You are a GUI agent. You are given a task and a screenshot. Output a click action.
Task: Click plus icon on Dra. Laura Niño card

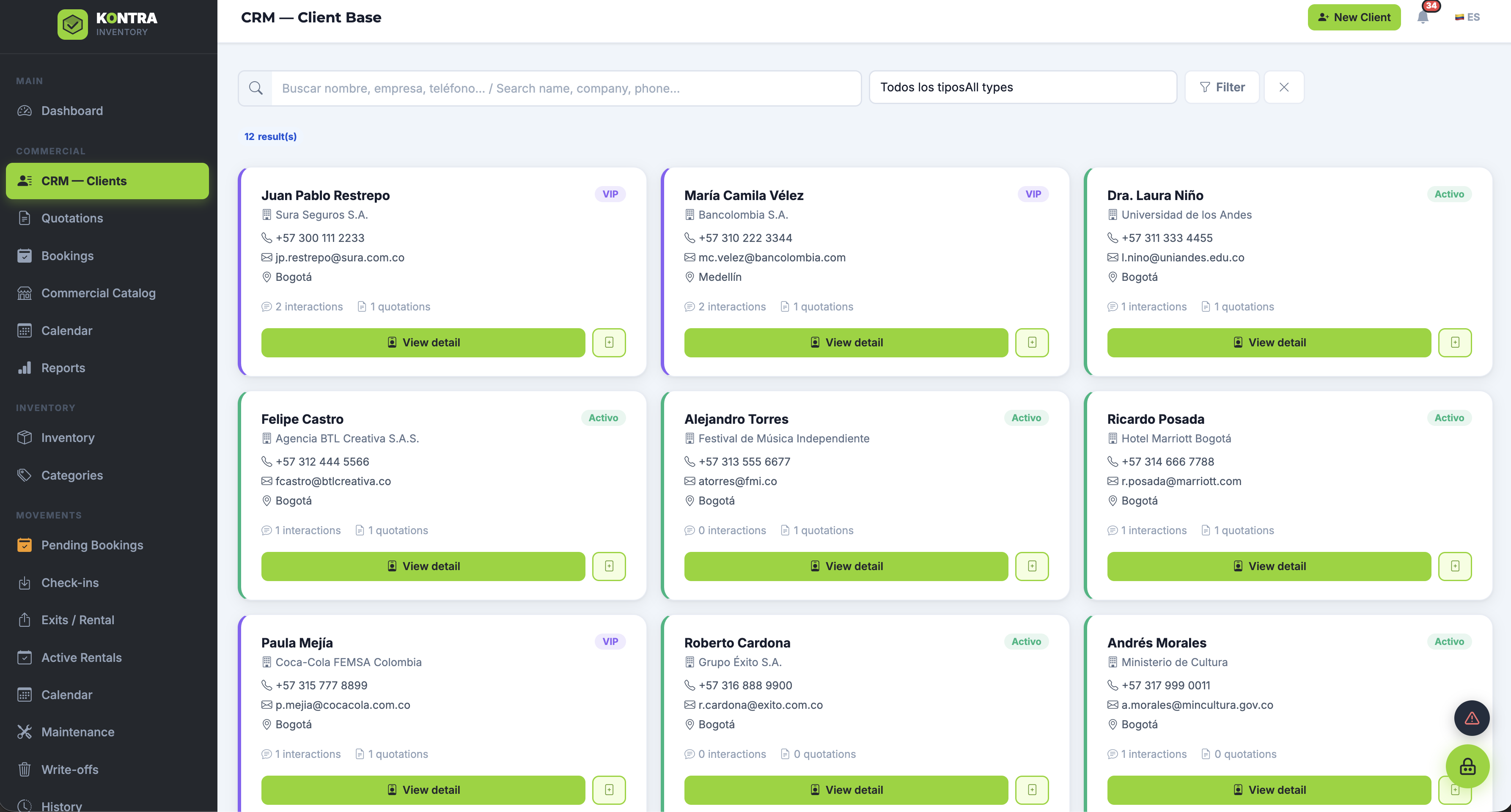pos(1455,343)
